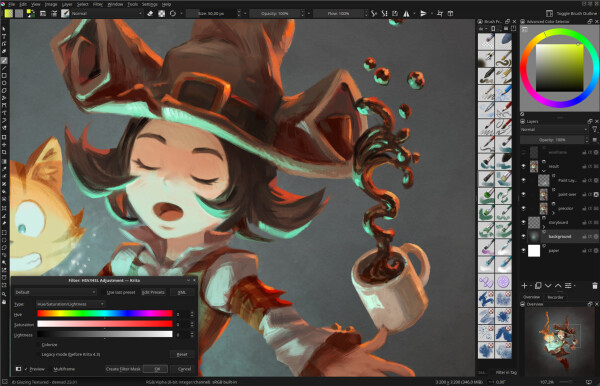This screenshot has width=600, height=386.
Task: Select the ellipse tool in the toolbox
Action: [4, 83]
